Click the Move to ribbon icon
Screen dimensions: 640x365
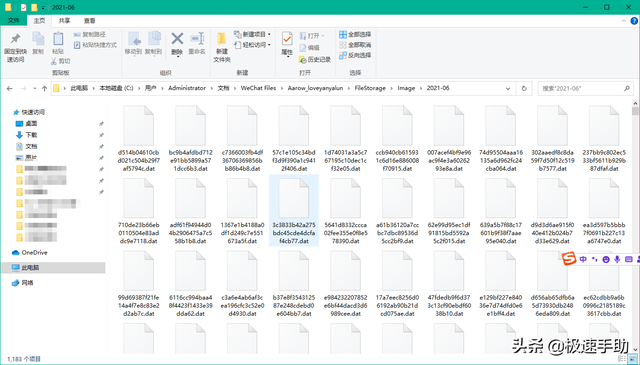pos(134,39)
